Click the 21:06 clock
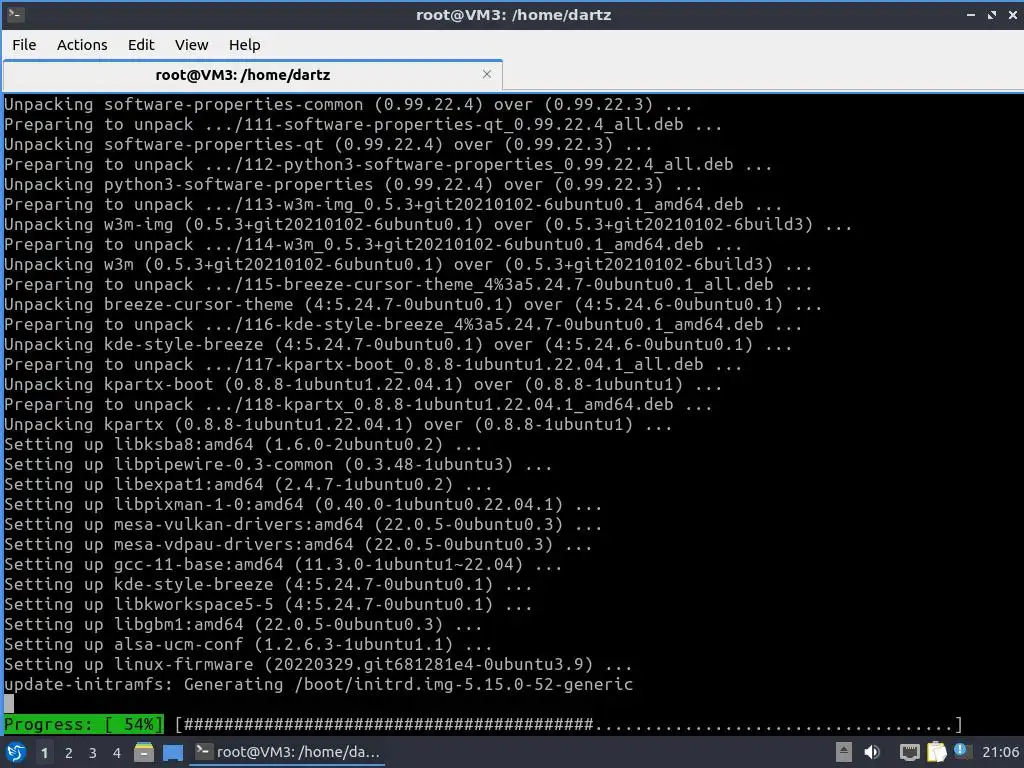The width and height of the screenshot is (1024, 768). 1000,752
